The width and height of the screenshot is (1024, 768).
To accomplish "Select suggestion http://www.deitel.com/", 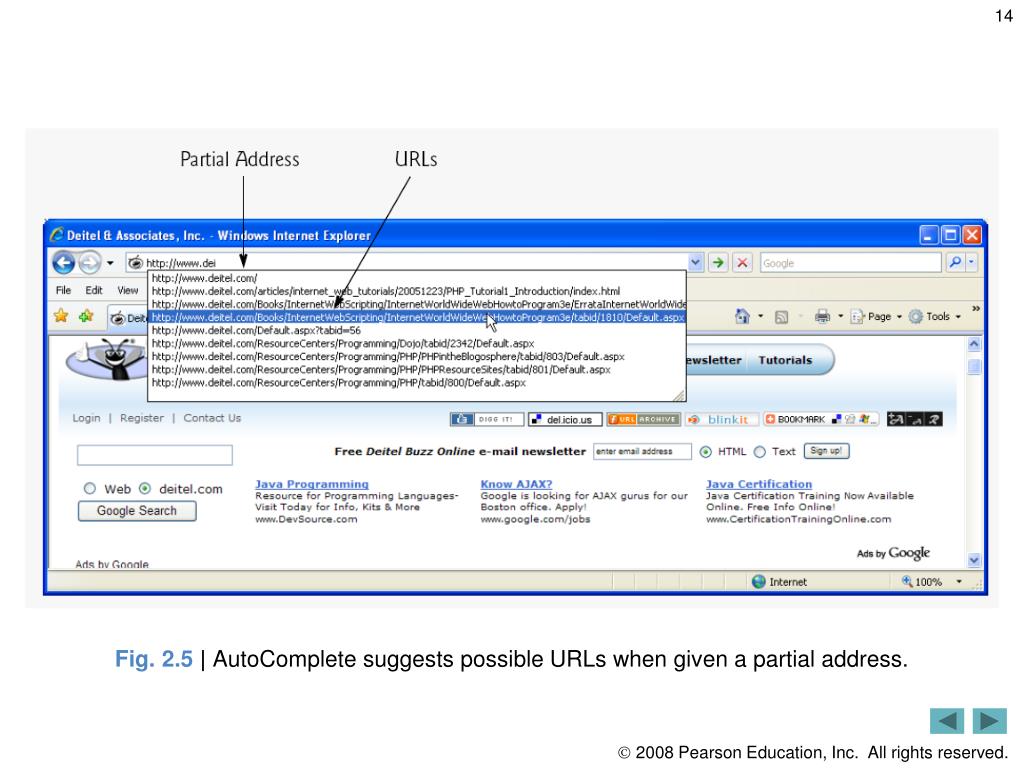I will [x=417, y=278].
